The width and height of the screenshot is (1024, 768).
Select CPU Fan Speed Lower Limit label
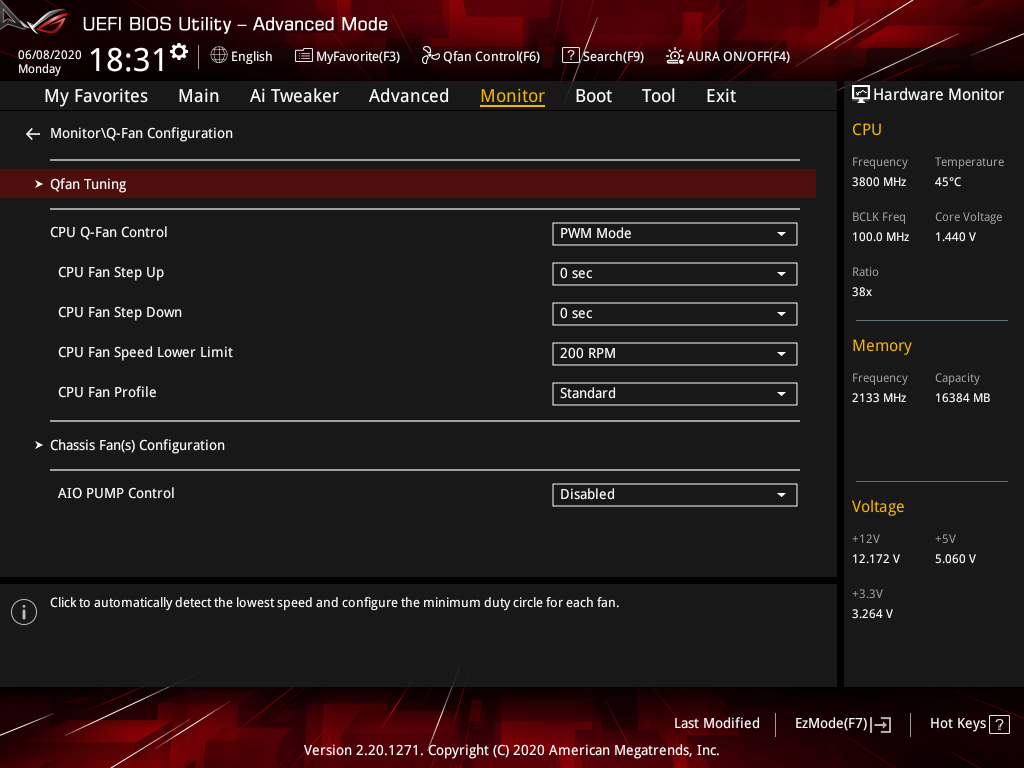pyautogui.click(x=145, y=352)
